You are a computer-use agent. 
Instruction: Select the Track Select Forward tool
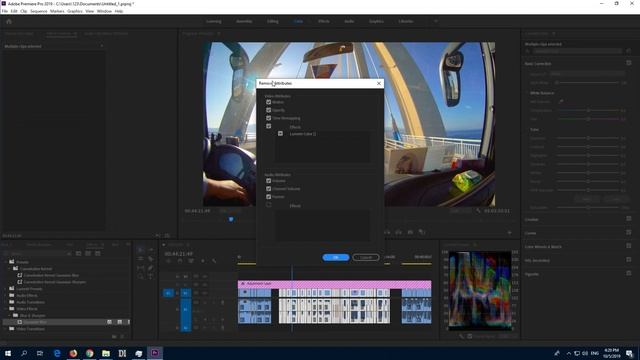[151, 249]
